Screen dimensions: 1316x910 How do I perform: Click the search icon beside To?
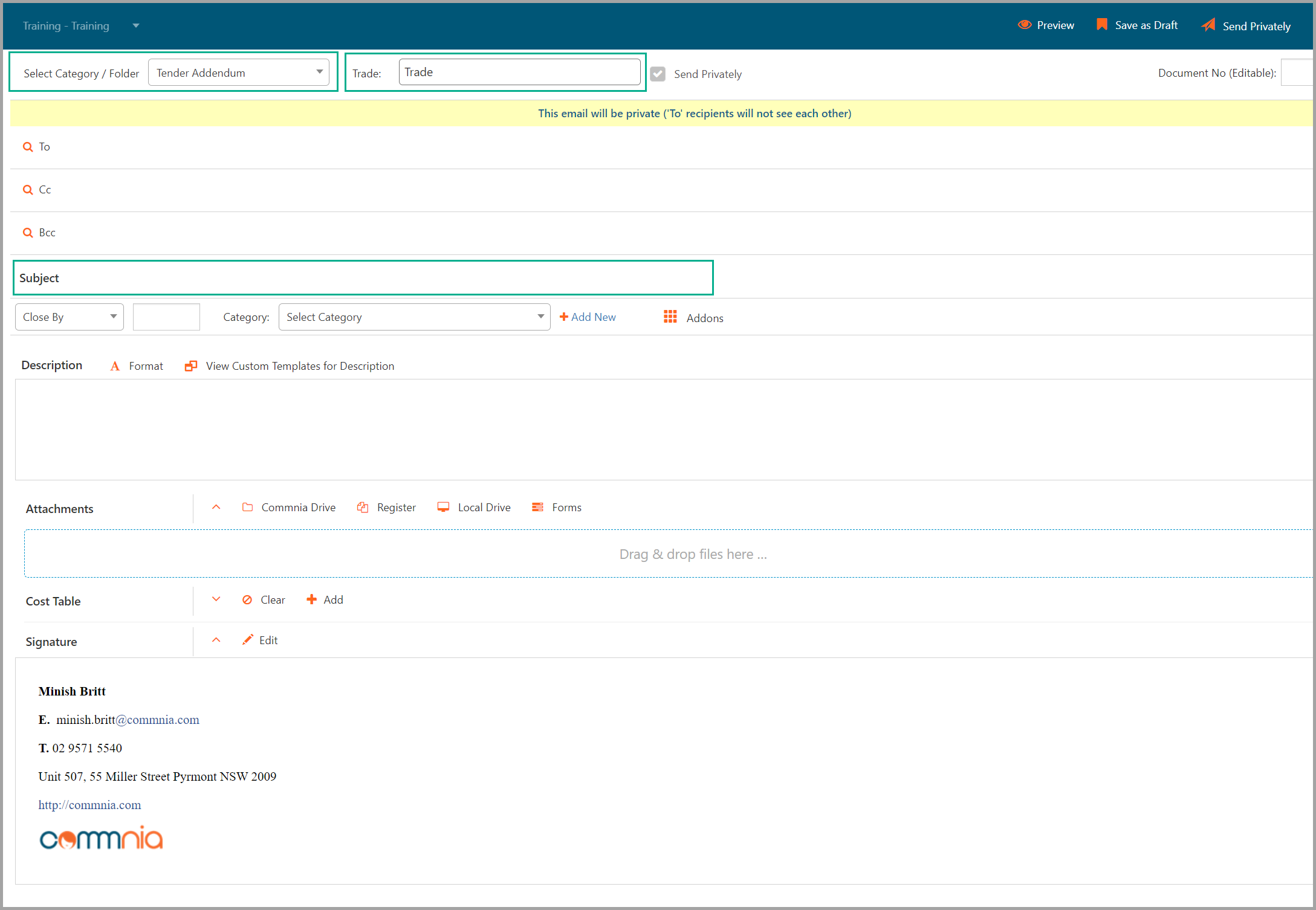[x=28, y=147]
